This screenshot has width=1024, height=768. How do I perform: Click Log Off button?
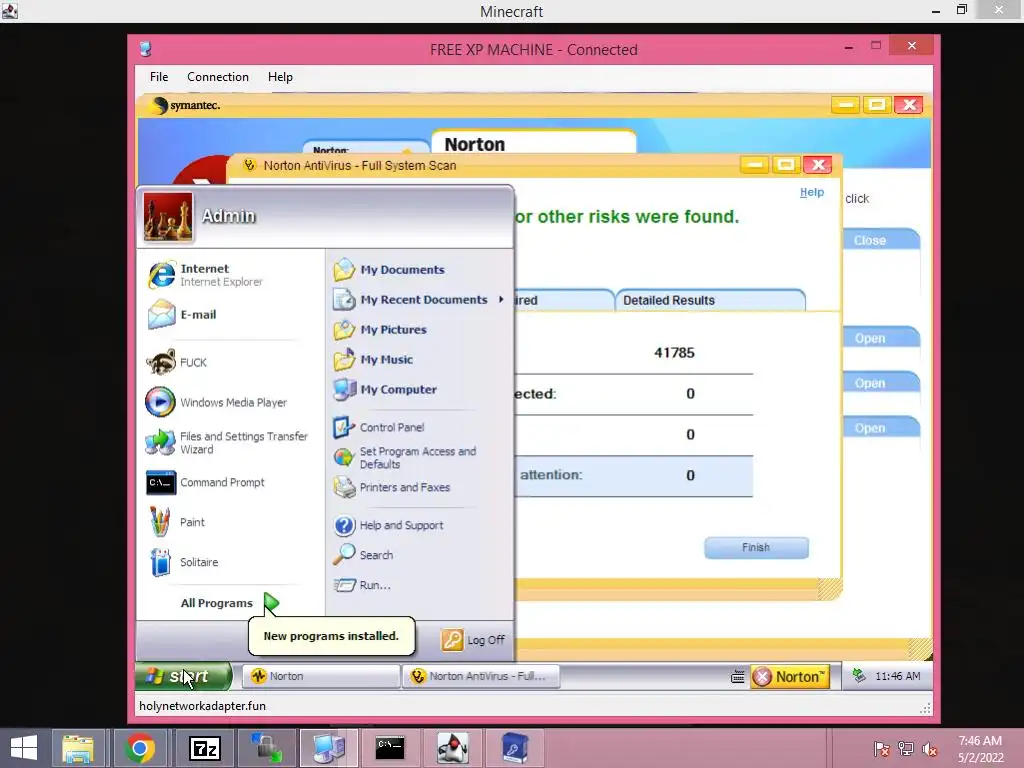click(x=473, y=640)
